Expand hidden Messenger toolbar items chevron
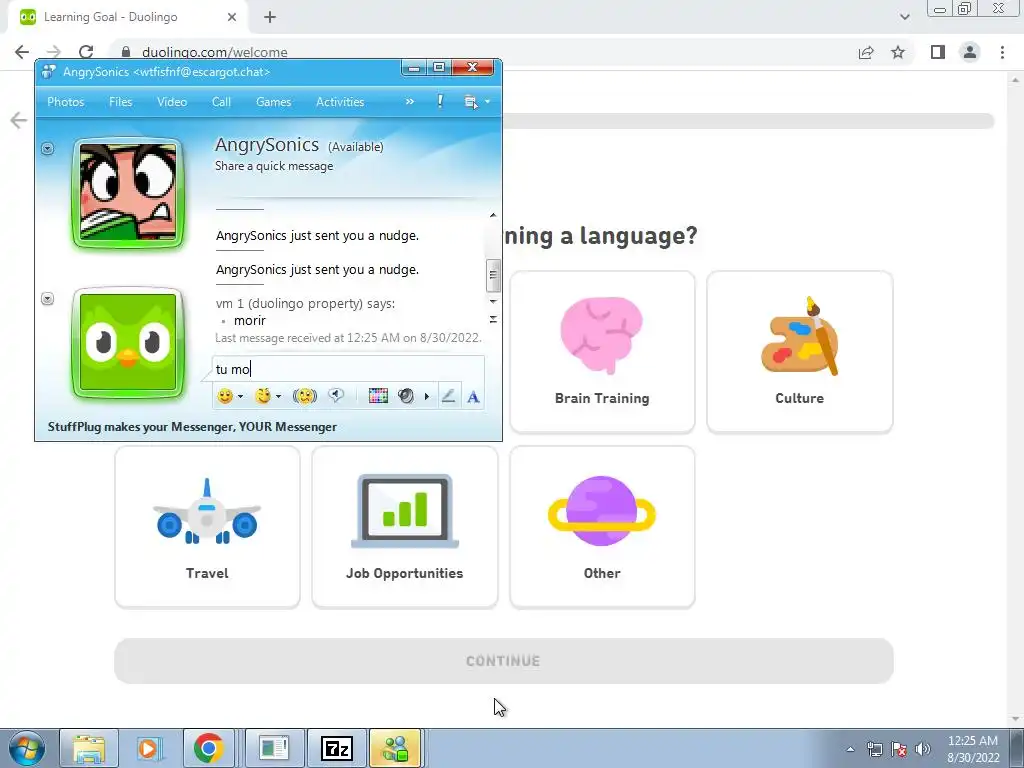The height and width of the screenshot is (768, 1024). click(x=409, y=101)
